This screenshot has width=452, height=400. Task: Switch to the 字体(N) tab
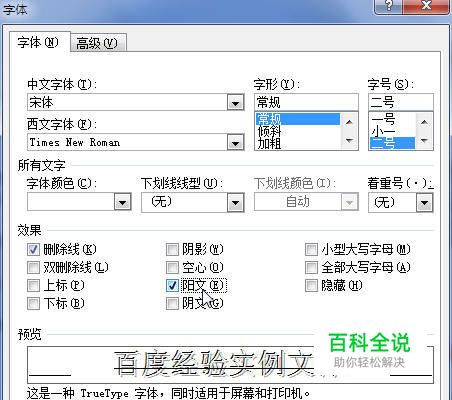coord(39,42)
